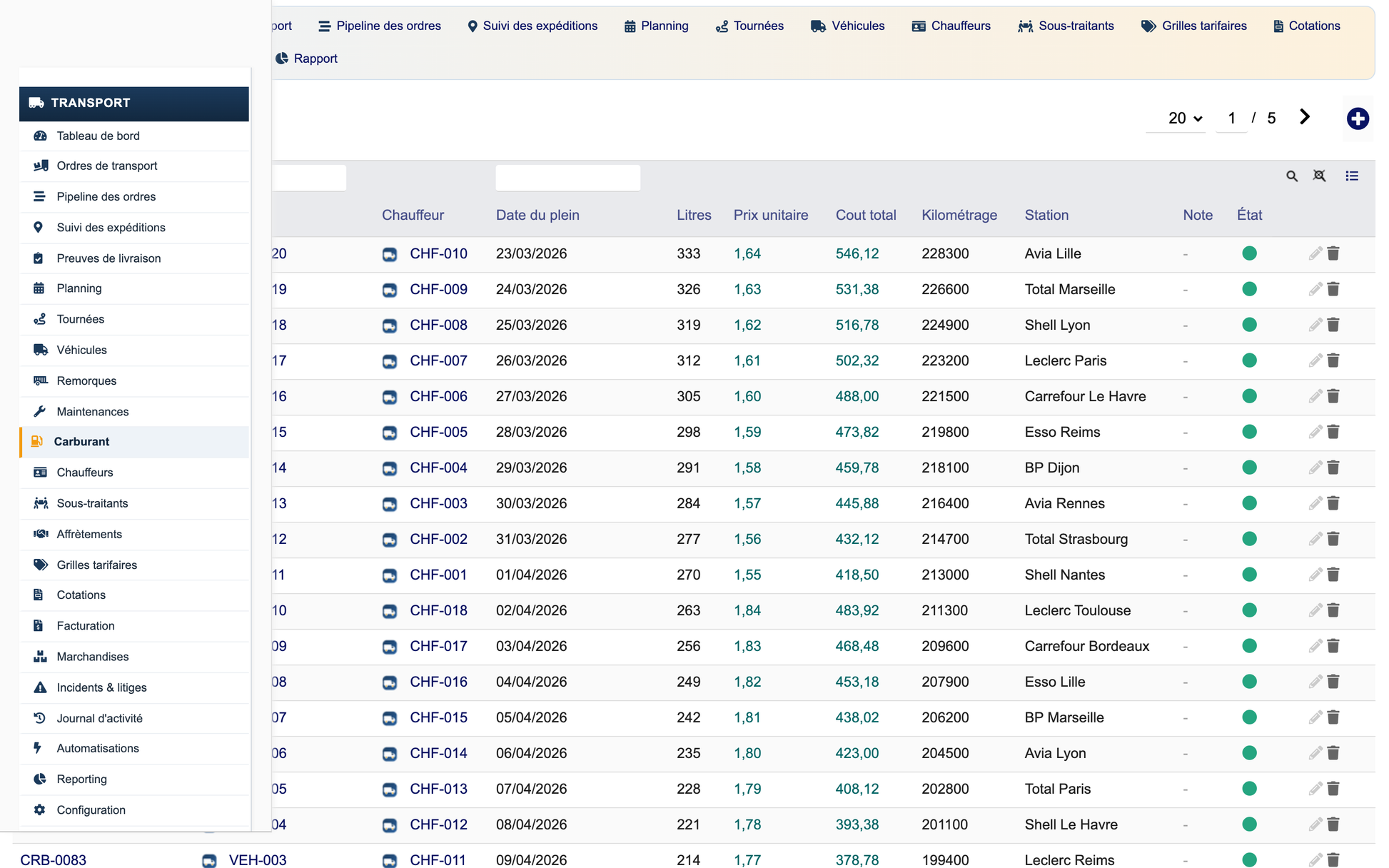The width and height of the screenshot is (1389, 868).
Task: Open the CRB-0083 record link
Action: click(53, 860)
